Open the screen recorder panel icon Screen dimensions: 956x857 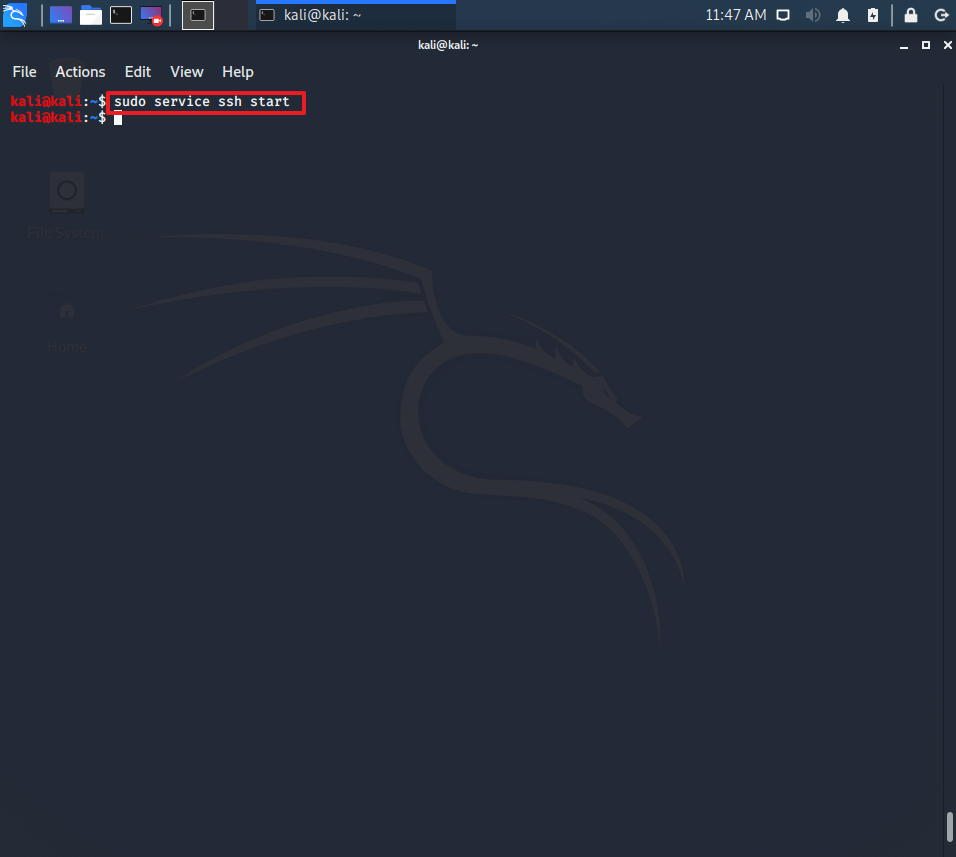point(151,15)
